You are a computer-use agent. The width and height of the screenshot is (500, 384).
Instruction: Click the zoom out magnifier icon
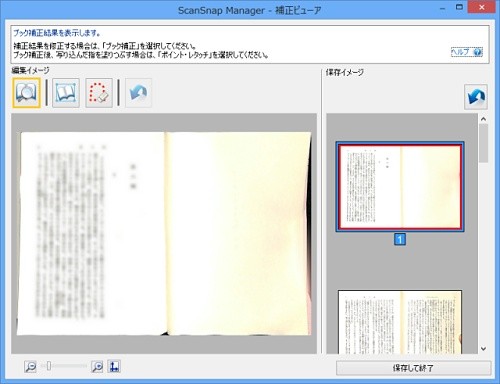tap(30, 367)
